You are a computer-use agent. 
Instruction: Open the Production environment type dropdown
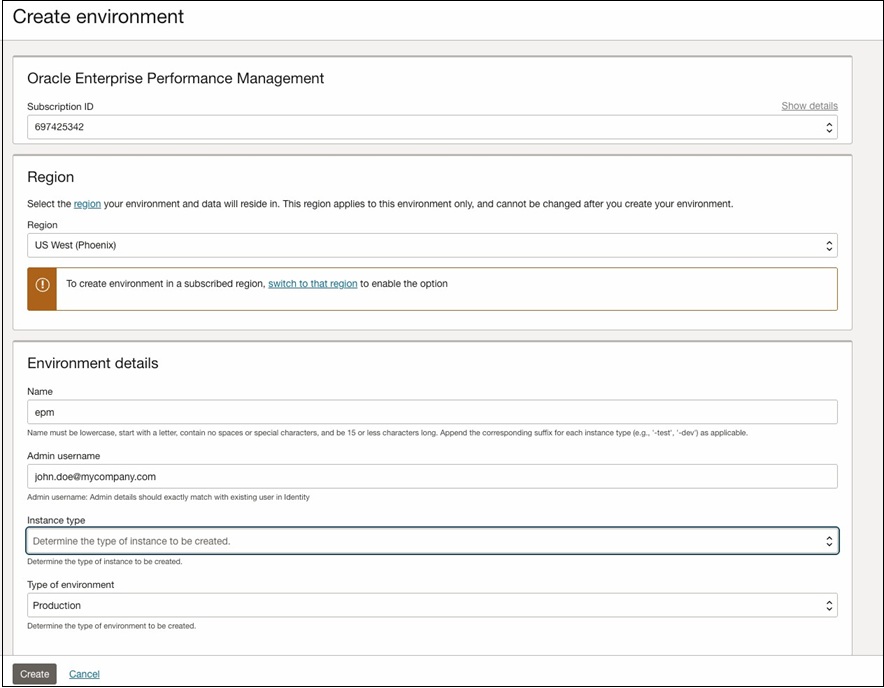(x=420, y=605)
